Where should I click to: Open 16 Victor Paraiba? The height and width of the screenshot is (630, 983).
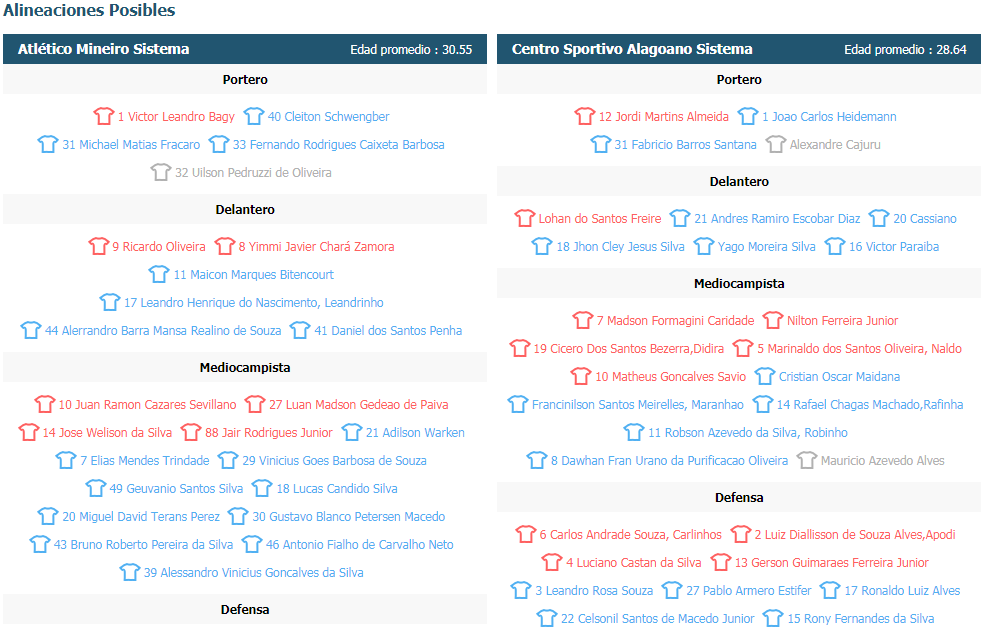(x=894, y=246)
